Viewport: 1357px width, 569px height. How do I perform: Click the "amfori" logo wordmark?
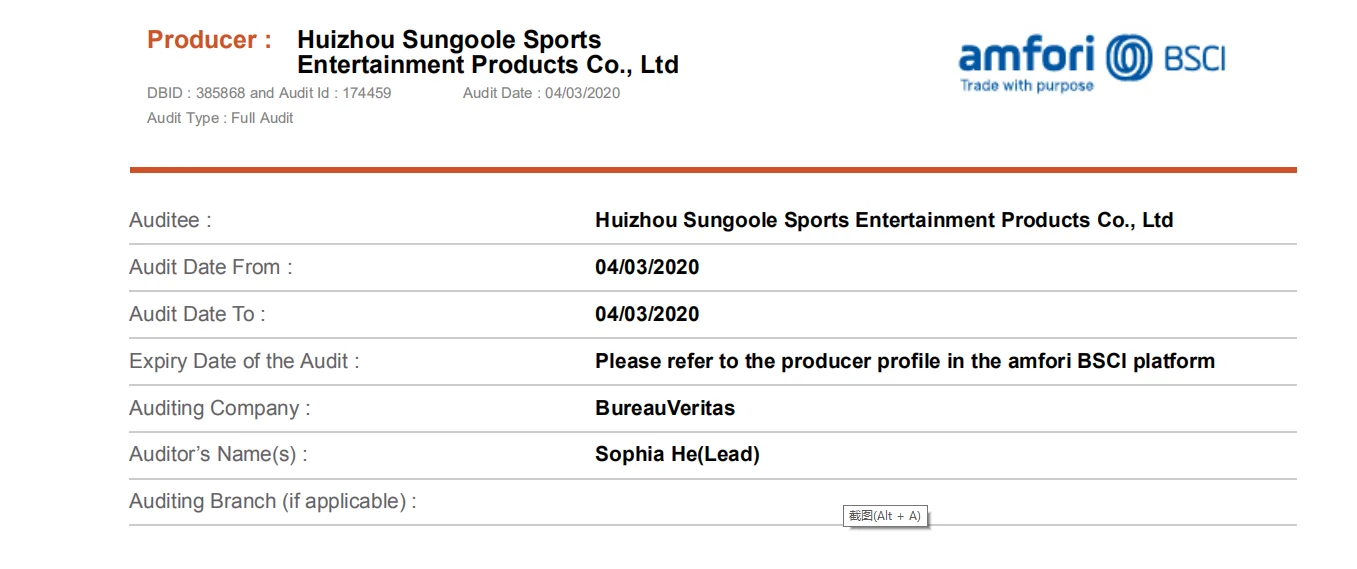point(1026,54)
